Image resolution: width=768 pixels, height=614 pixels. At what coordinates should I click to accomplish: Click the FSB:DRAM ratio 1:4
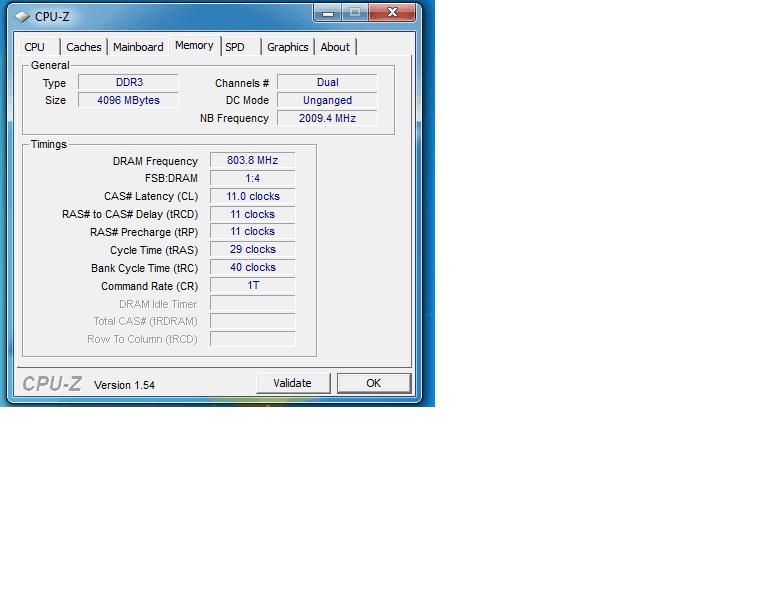pos(253,178)
